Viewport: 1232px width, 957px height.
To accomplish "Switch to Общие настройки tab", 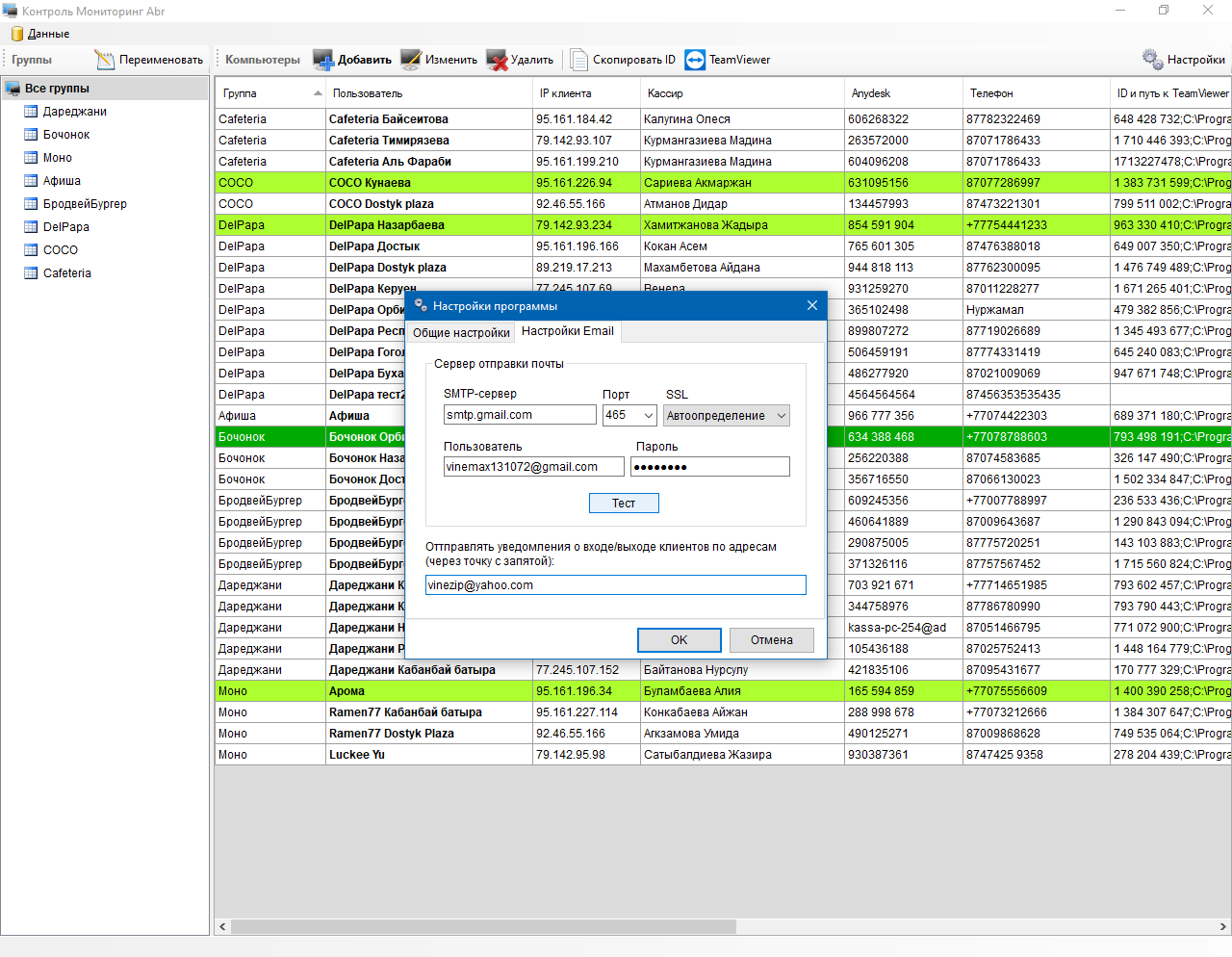I will [x=461, y=333].
